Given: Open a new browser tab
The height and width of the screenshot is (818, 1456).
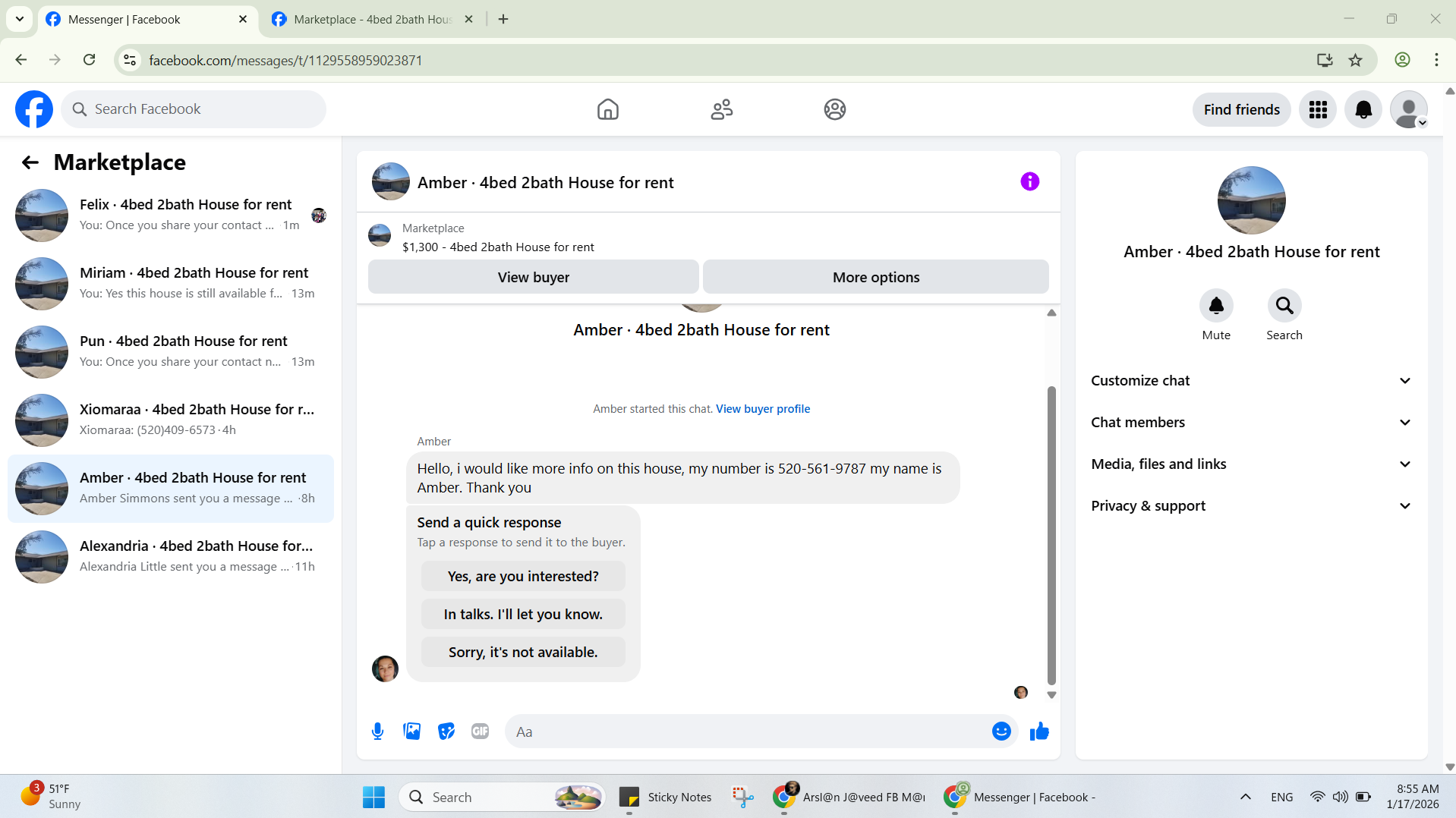Looking at the screenshot, I should [503, 20].
